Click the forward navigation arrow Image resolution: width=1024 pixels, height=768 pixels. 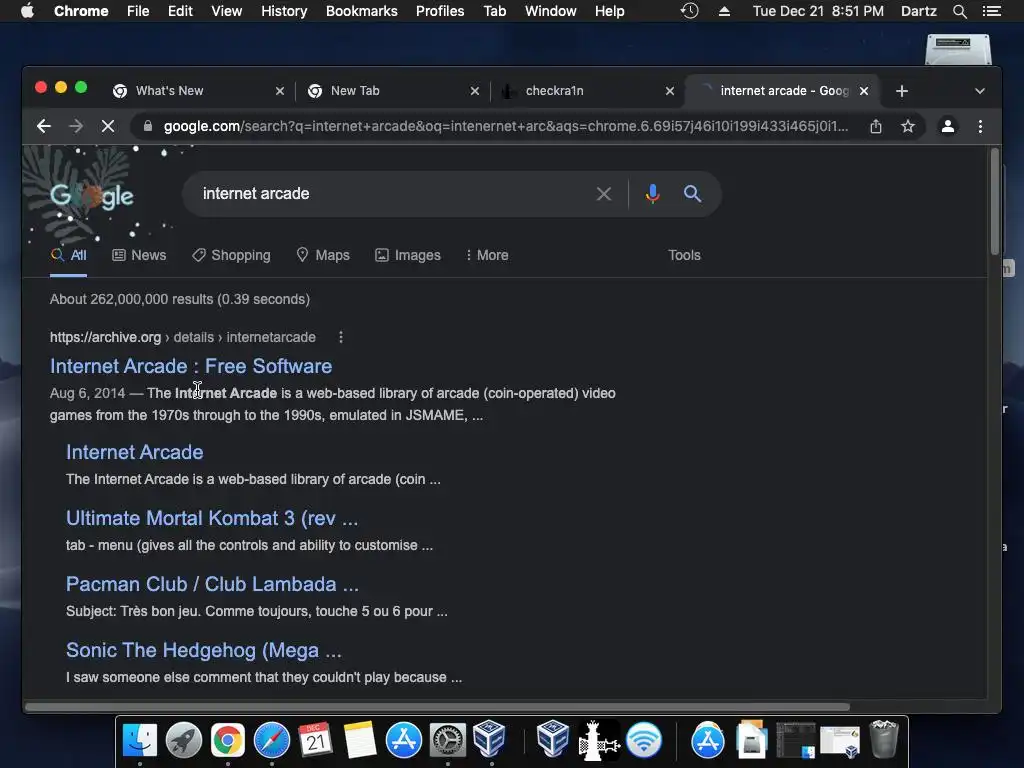[76, 126]
